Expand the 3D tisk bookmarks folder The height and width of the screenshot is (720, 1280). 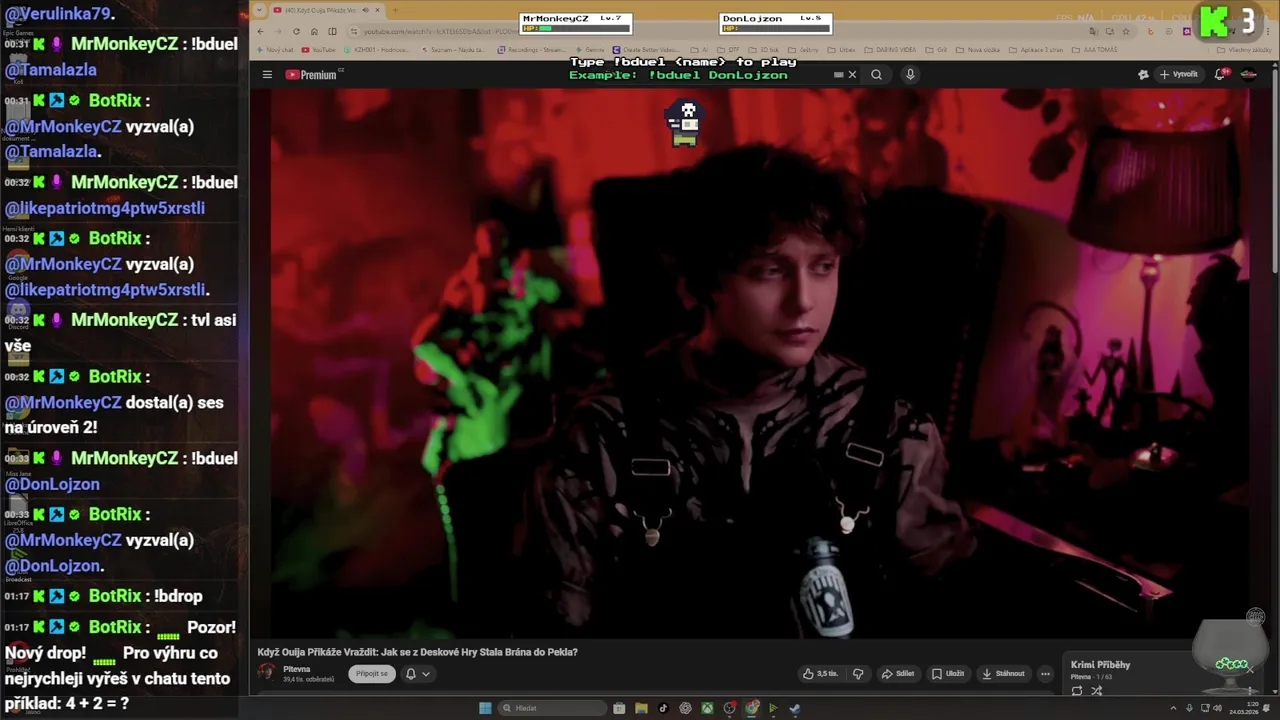point(763,50)
